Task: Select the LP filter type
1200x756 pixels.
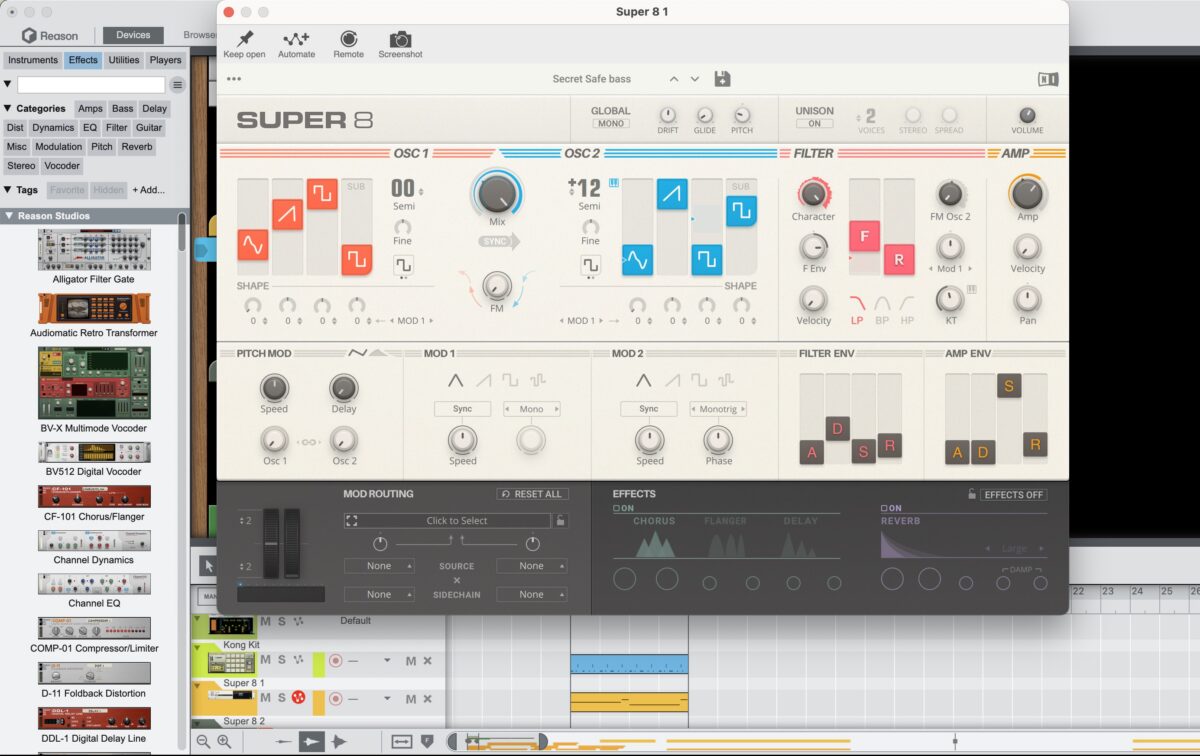Action: (x=857, y=308)
